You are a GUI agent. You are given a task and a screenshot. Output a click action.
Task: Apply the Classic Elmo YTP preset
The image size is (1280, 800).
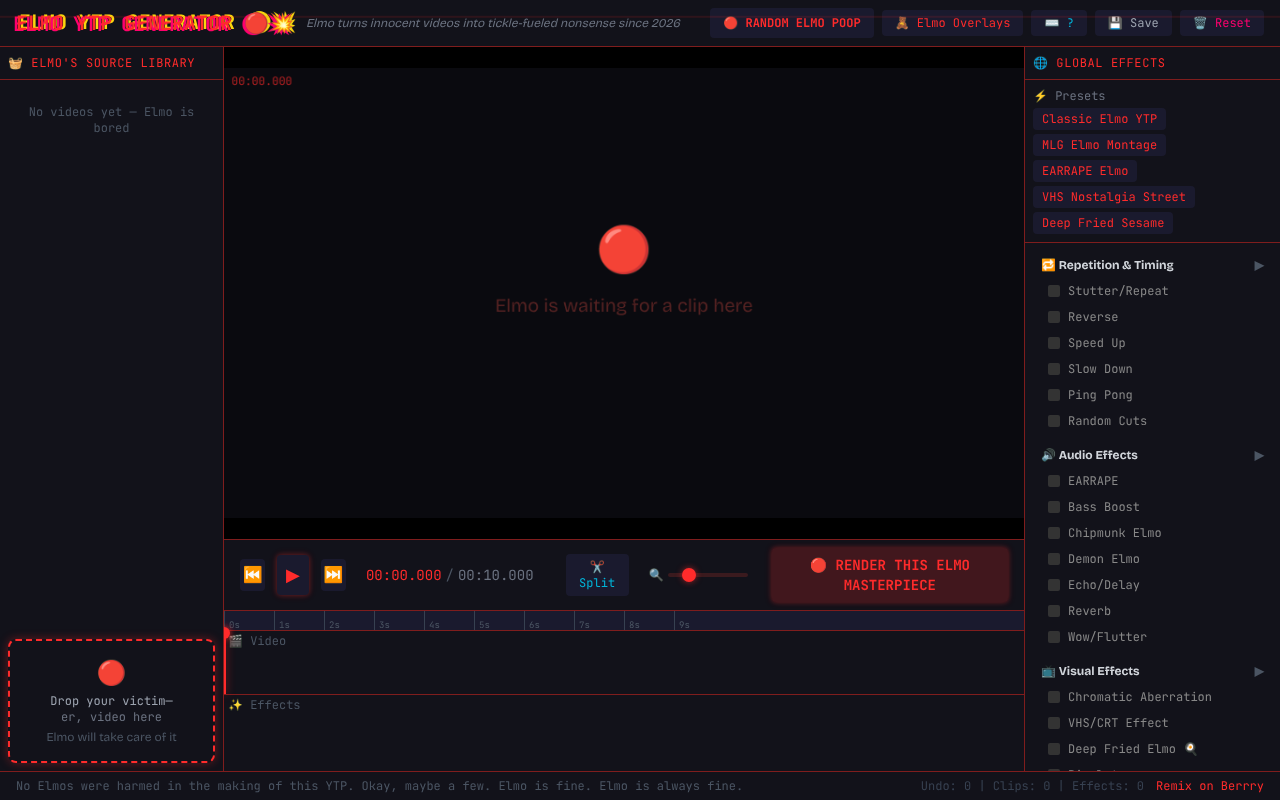click(x=1099, y=119)
